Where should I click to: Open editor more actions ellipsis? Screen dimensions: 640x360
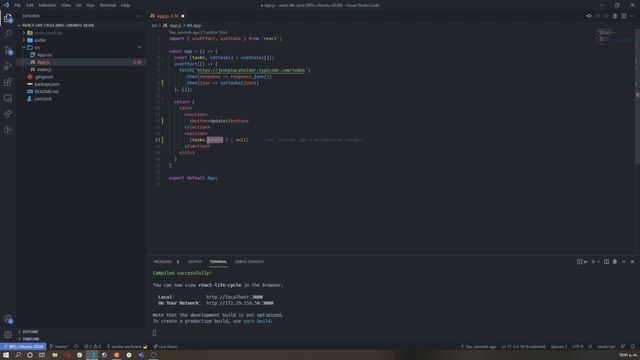[x=632, y=16]
